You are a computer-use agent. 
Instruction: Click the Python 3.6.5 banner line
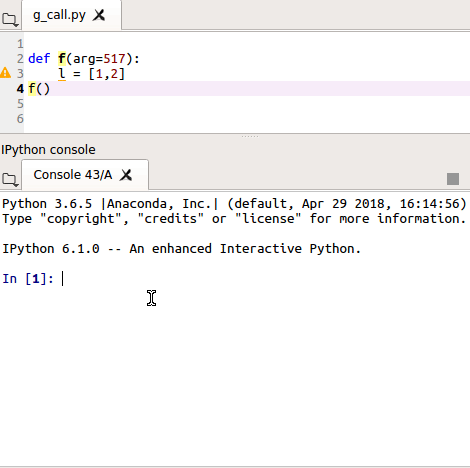234,204
